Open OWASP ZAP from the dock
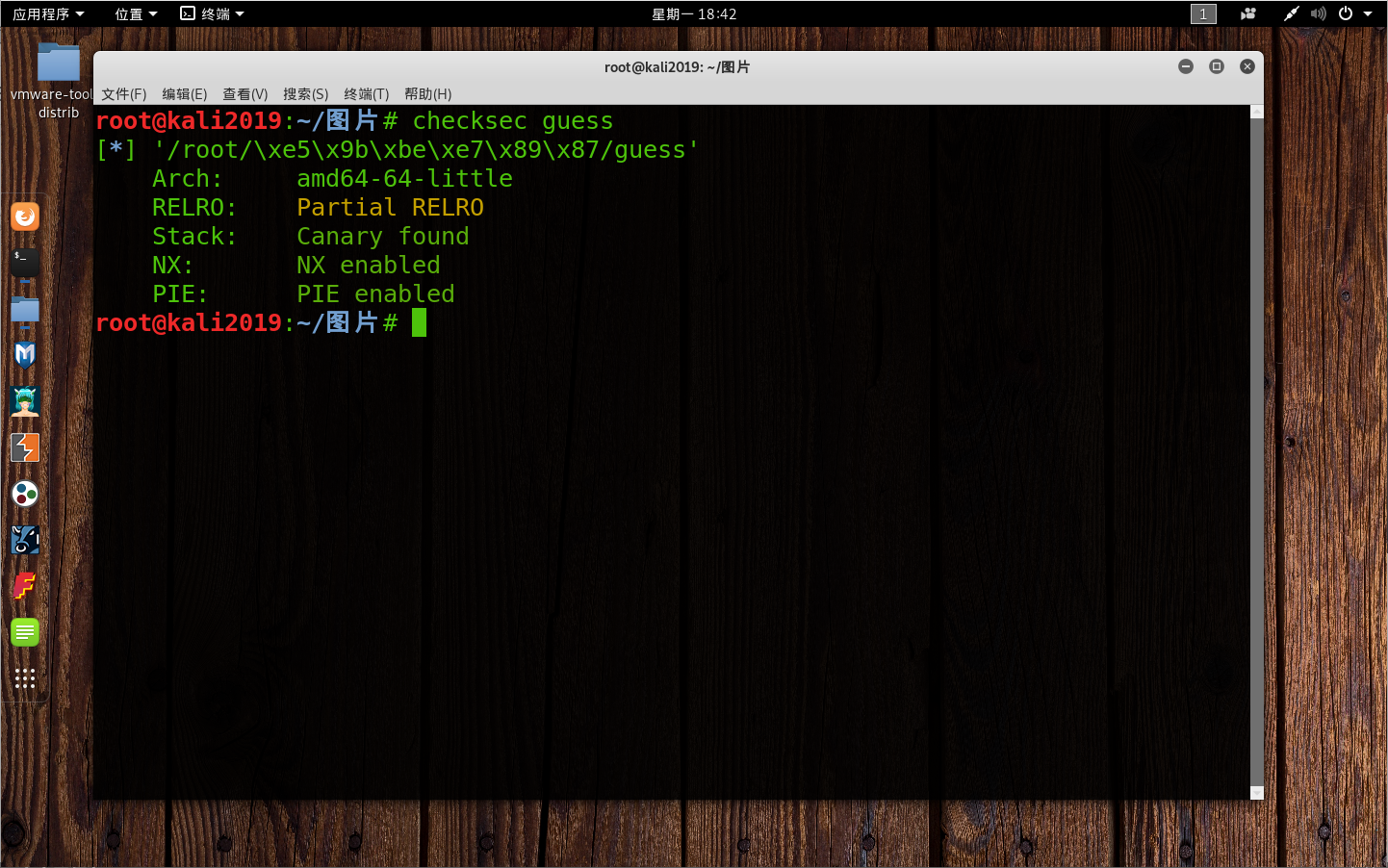The width and height of the screenshot is (1388, 868). 24,494
